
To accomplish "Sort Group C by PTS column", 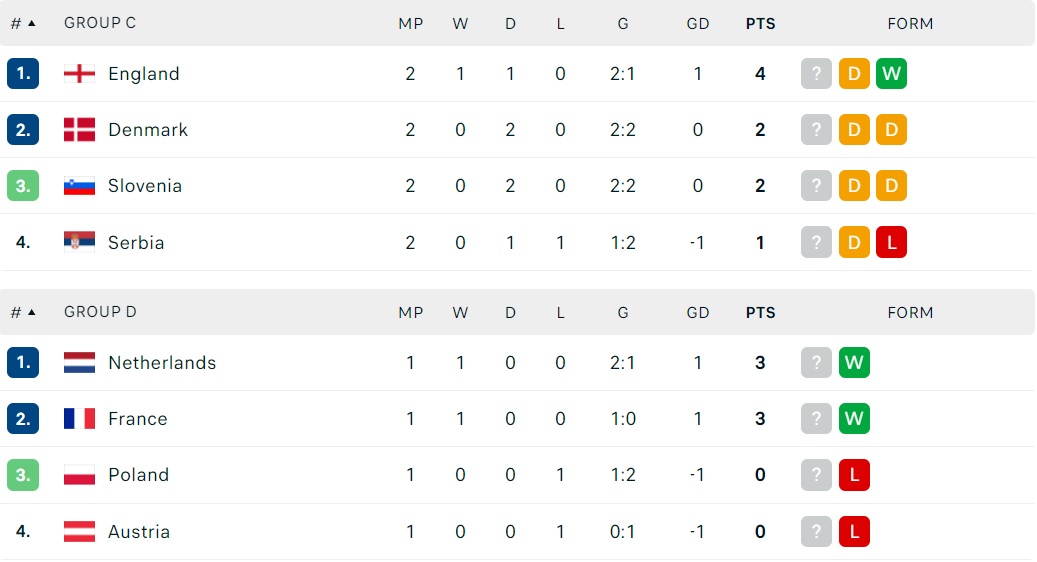I will coord(761,24).
